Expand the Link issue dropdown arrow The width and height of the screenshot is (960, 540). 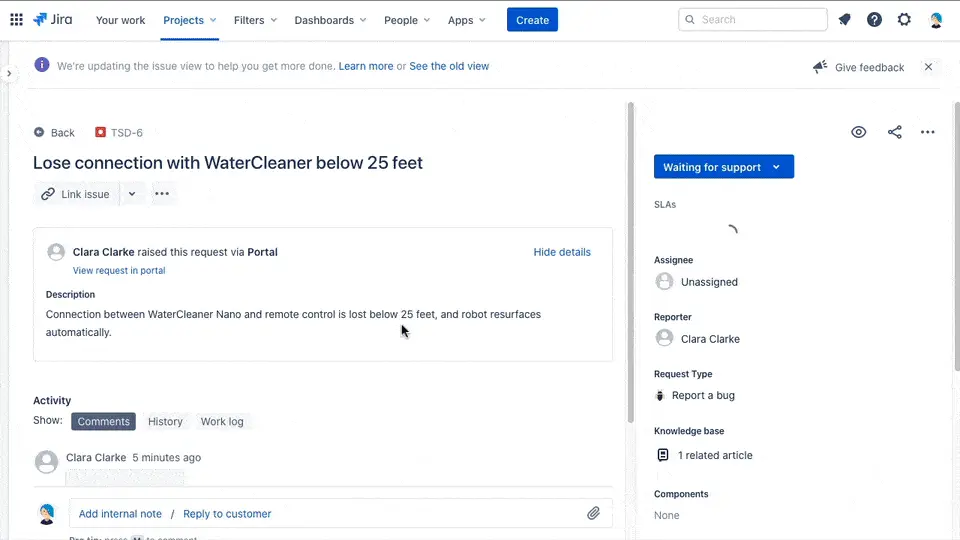[132, 194]
